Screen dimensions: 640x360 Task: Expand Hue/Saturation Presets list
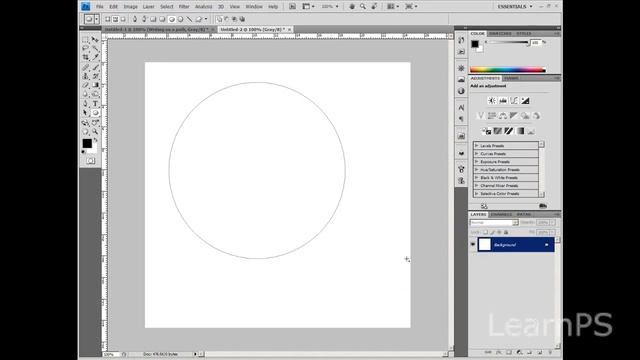(x=476, y=169)
